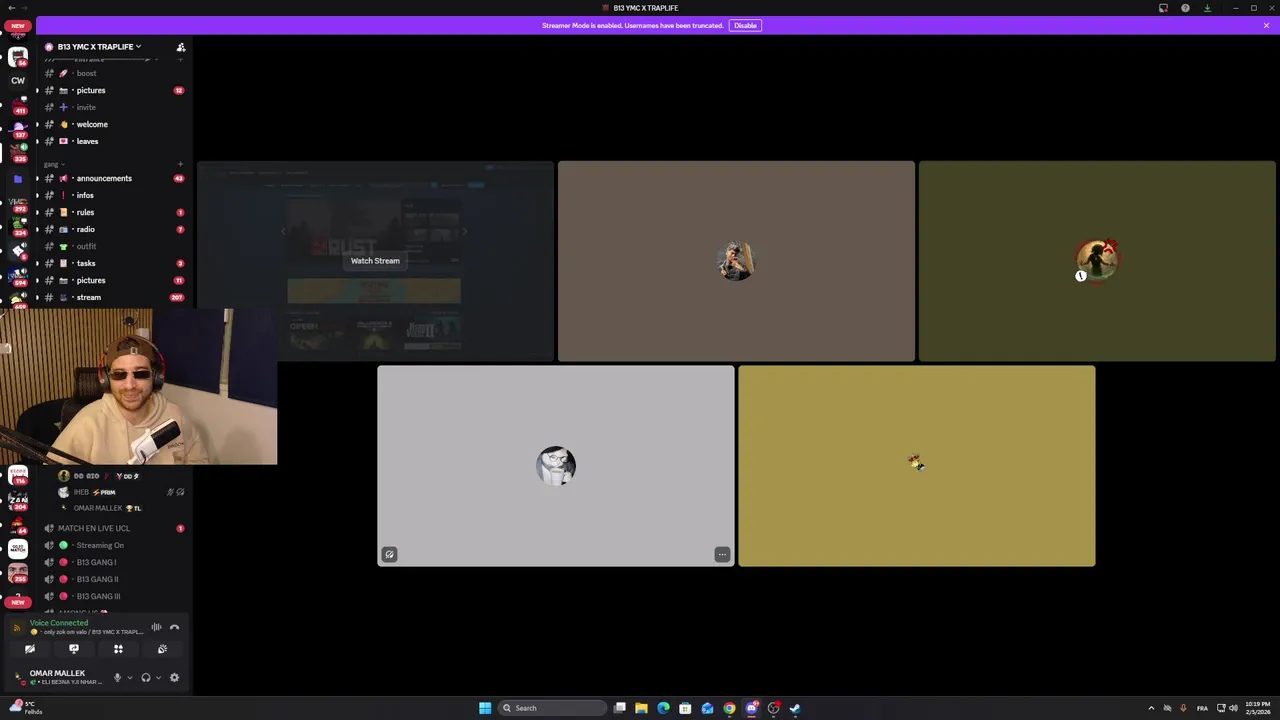Expand threads arrow of the announcements channel

pyautogui.click(x=37, y=179)
